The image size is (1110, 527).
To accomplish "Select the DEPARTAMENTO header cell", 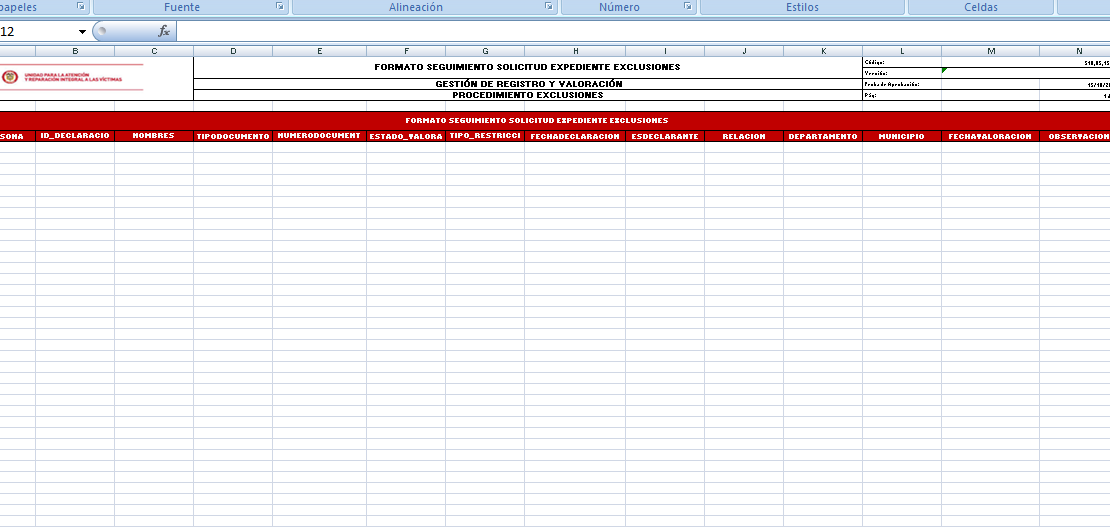I will click(x=823, y=136).
